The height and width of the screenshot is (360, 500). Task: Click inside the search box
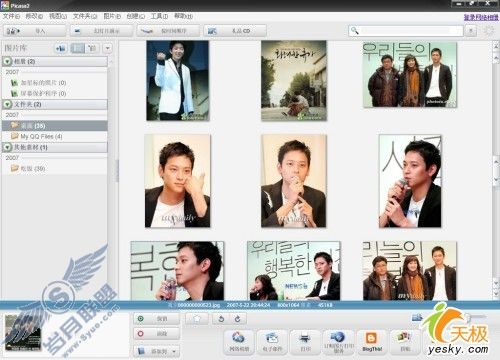406,31
